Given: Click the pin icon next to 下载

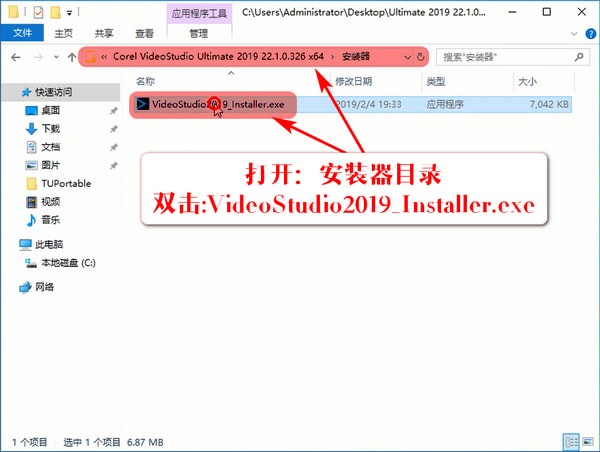Looking at the screenshot, I should click(x=114, y=129).
